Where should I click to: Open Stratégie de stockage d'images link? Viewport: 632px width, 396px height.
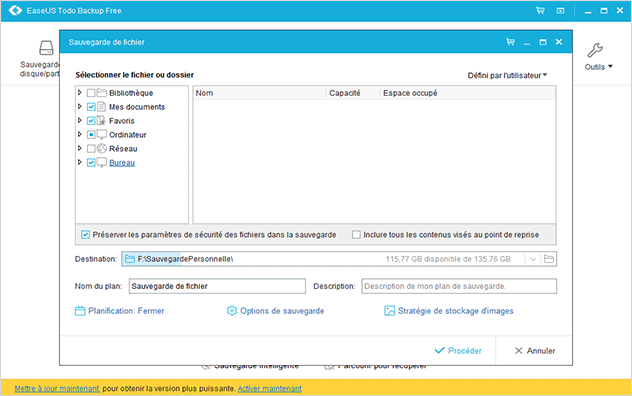pos(456,311)
